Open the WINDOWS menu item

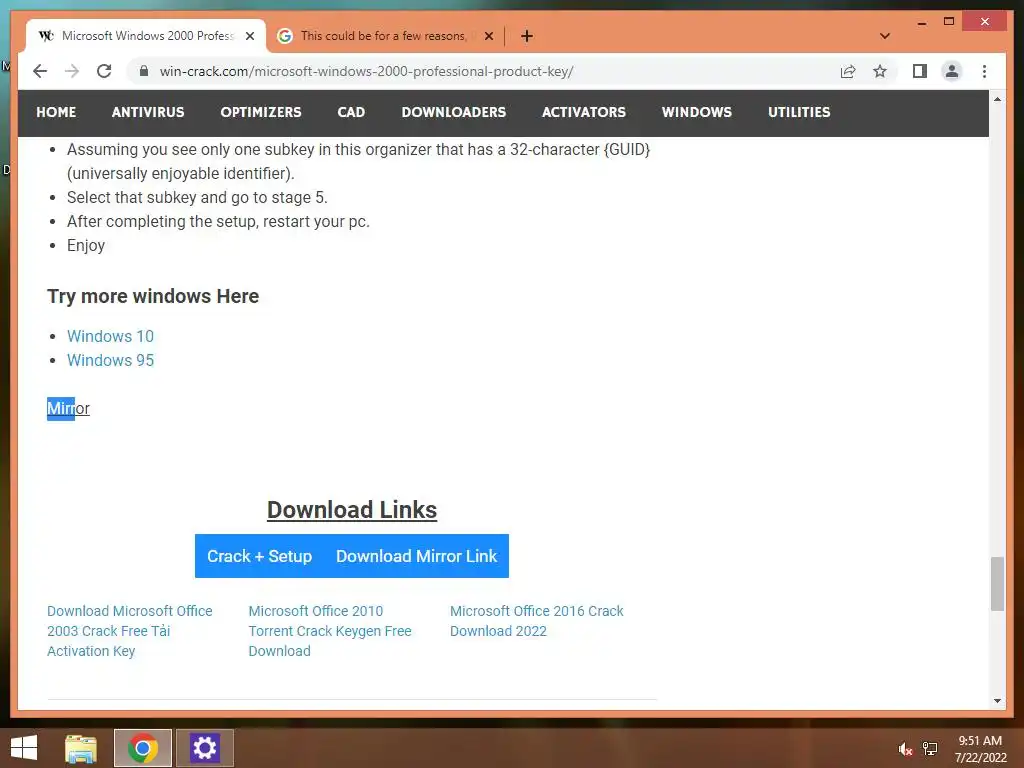[697, 112]
